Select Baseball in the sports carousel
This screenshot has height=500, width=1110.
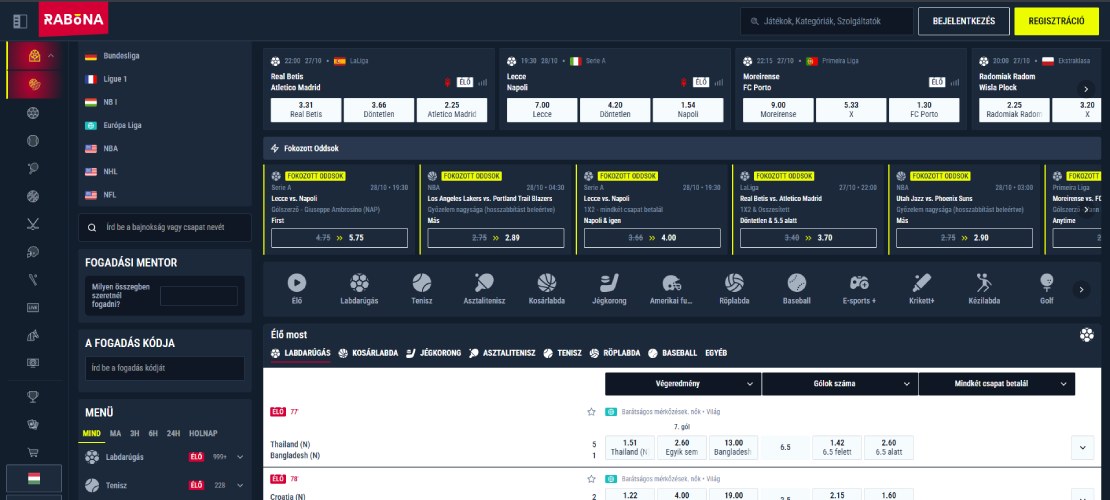[x=796, y=289]
